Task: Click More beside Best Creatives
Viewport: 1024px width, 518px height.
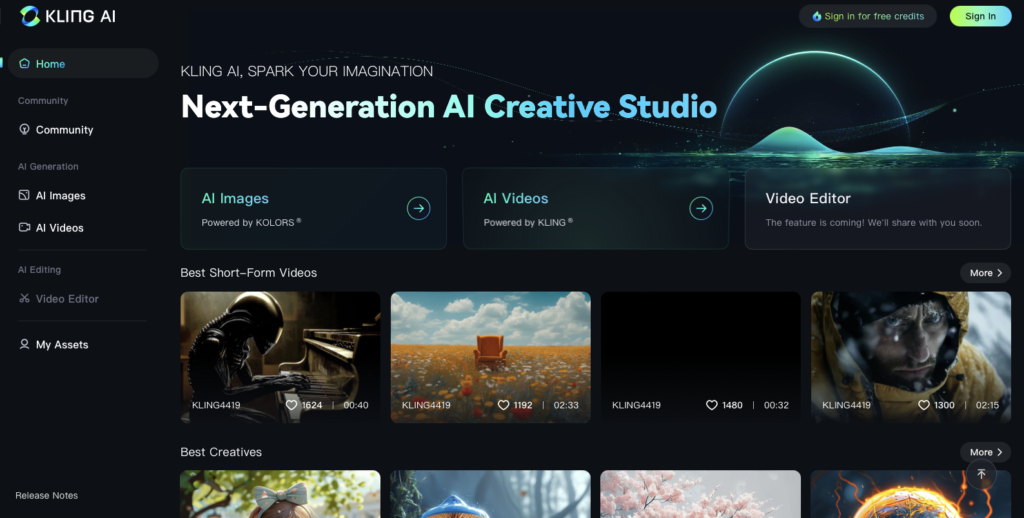Action: coord(985,452)
